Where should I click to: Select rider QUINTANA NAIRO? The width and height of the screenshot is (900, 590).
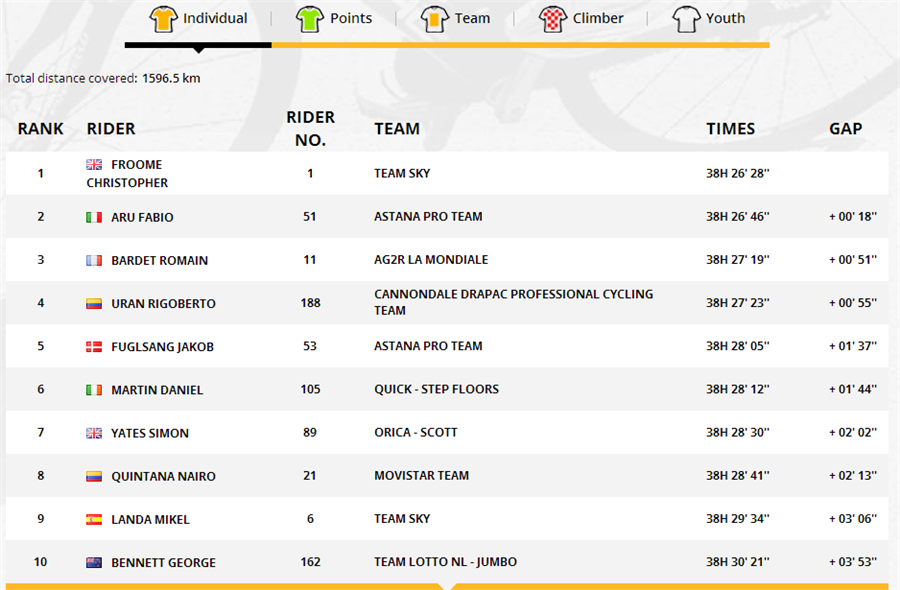click(x=164, y=476)
